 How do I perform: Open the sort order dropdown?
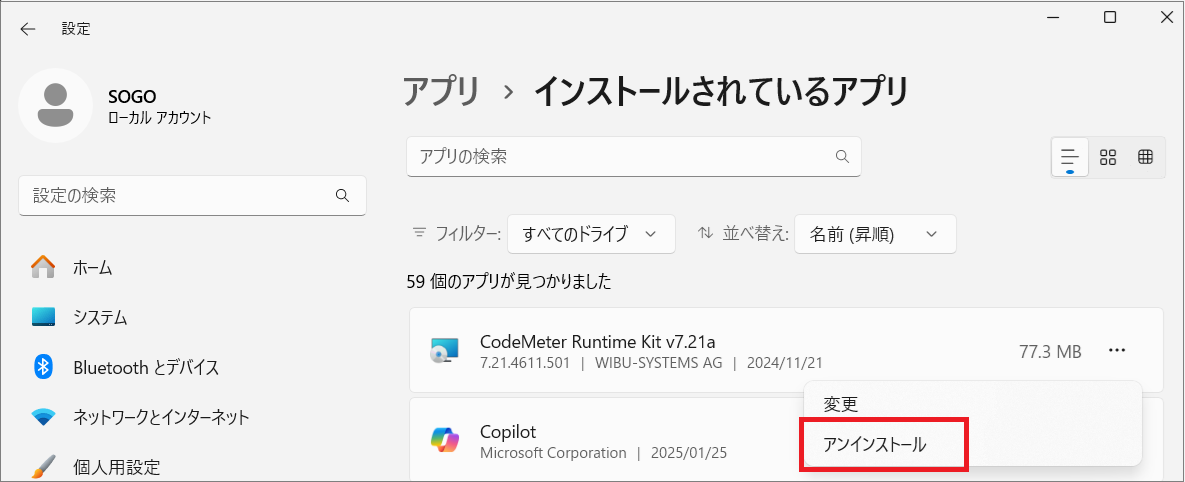[x=875, y=234]
